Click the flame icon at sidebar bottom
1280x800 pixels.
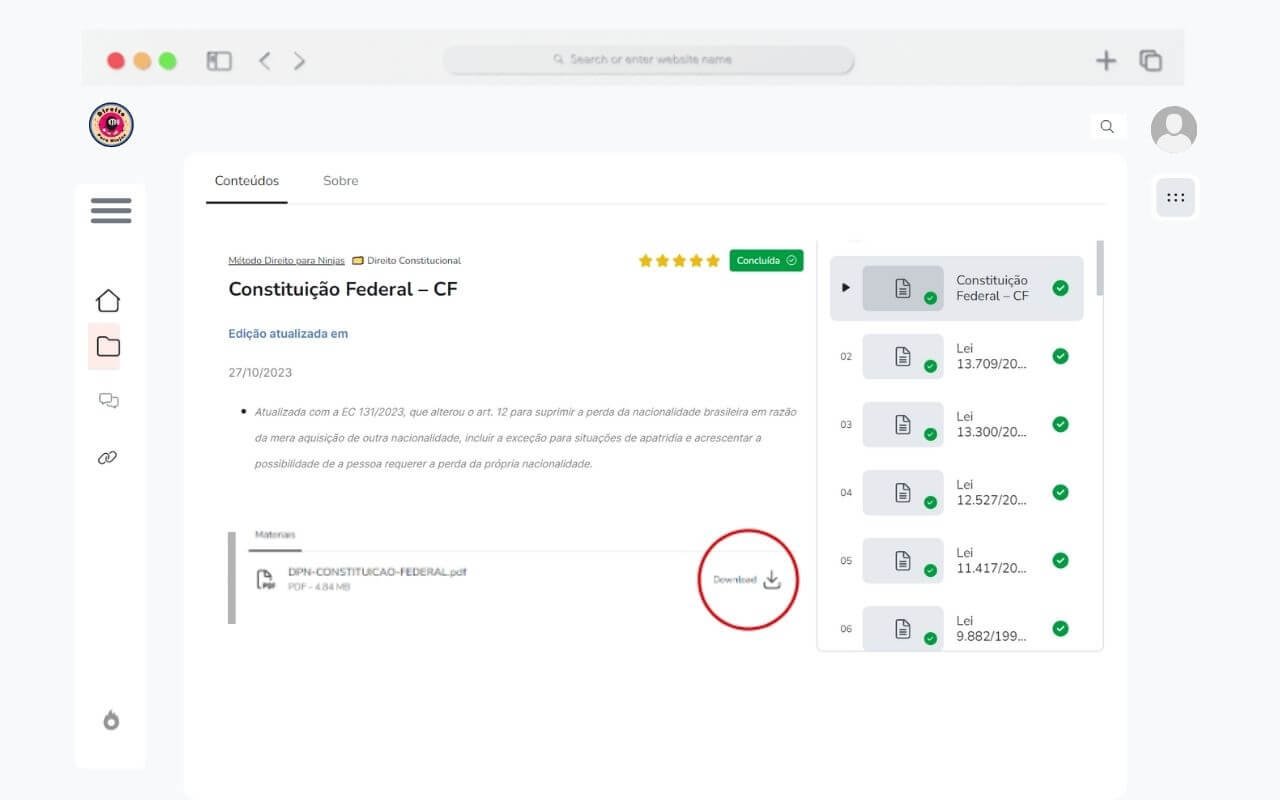111,720
